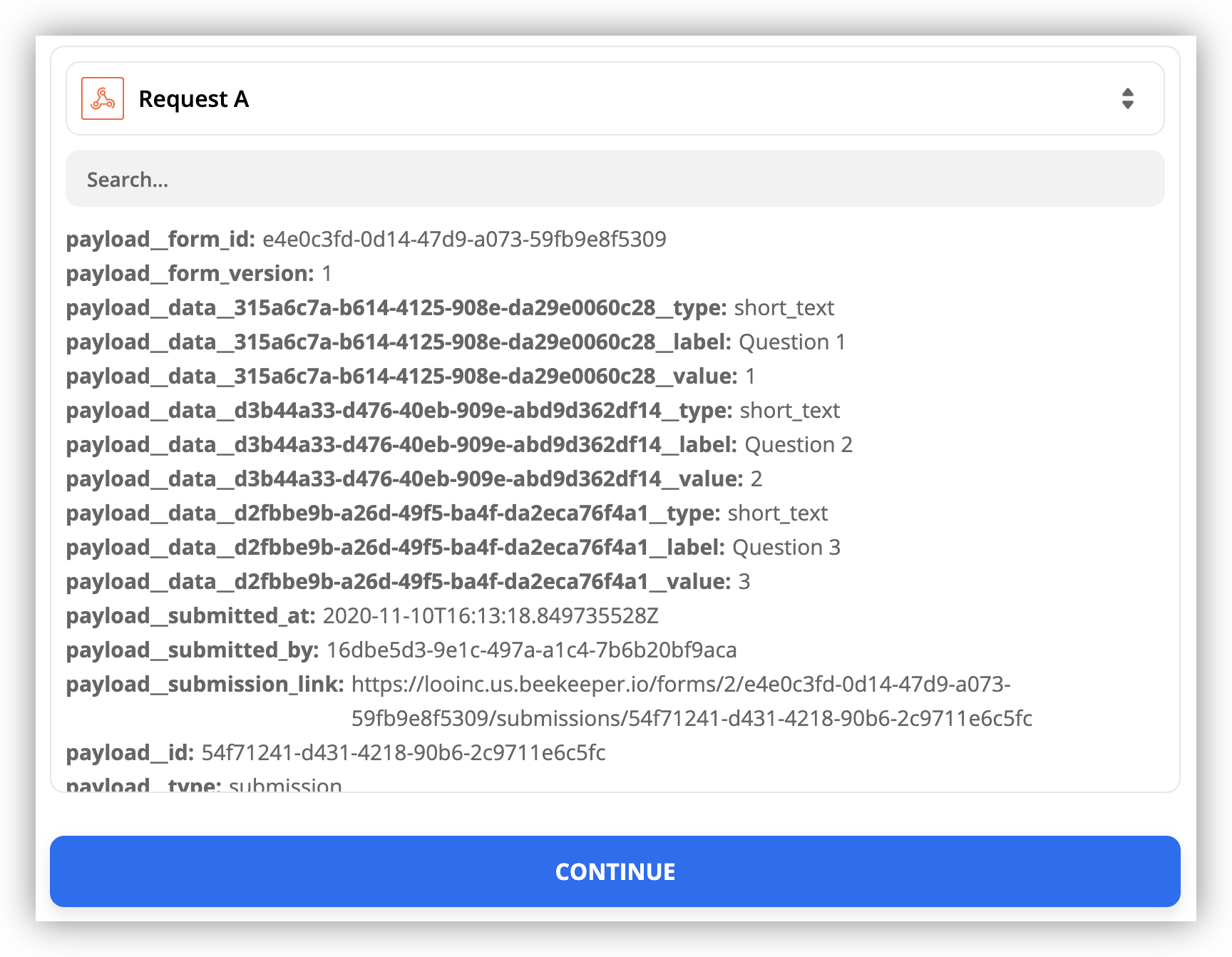Select the payload__submitted_by row
This screenshot has width=1232, height=957.
(401, 650)
